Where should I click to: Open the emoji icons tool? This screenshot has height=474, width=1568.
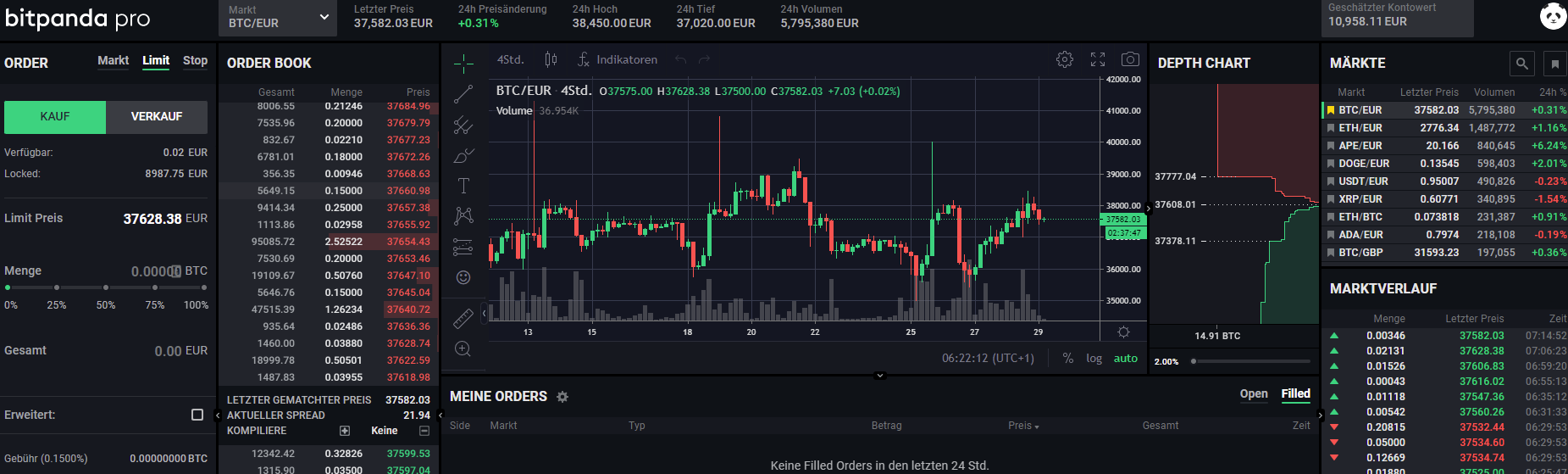[x=463, y=277]
